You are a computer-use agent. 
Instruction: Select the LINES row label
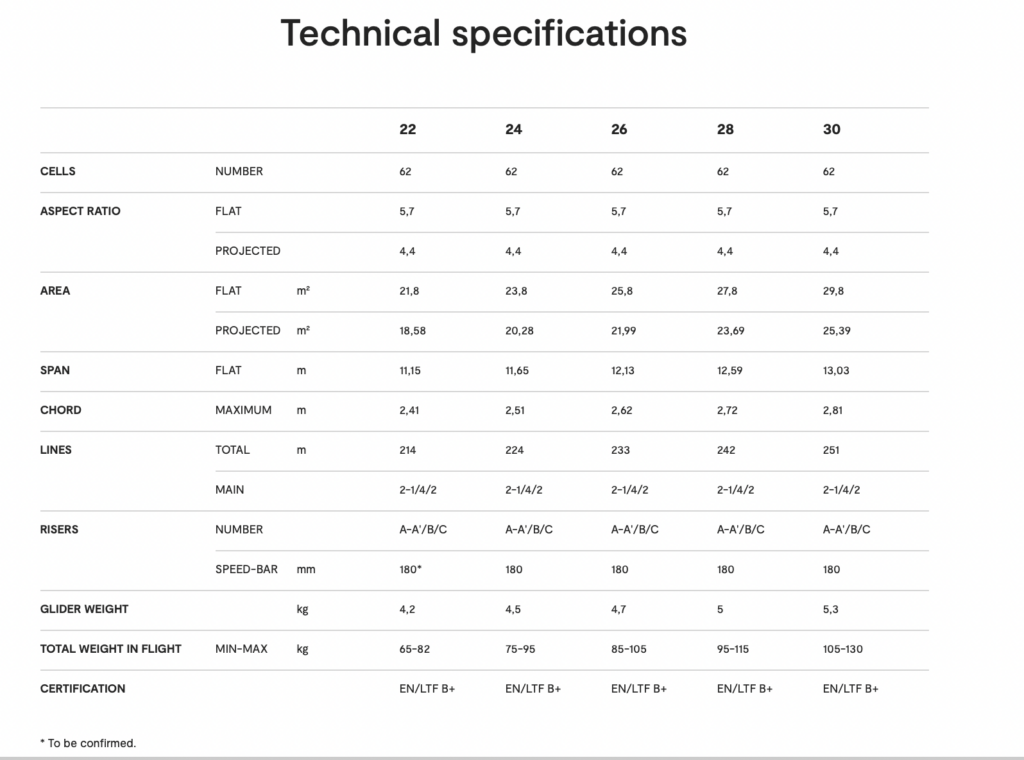pyautogui.click(x=56, y=450)
